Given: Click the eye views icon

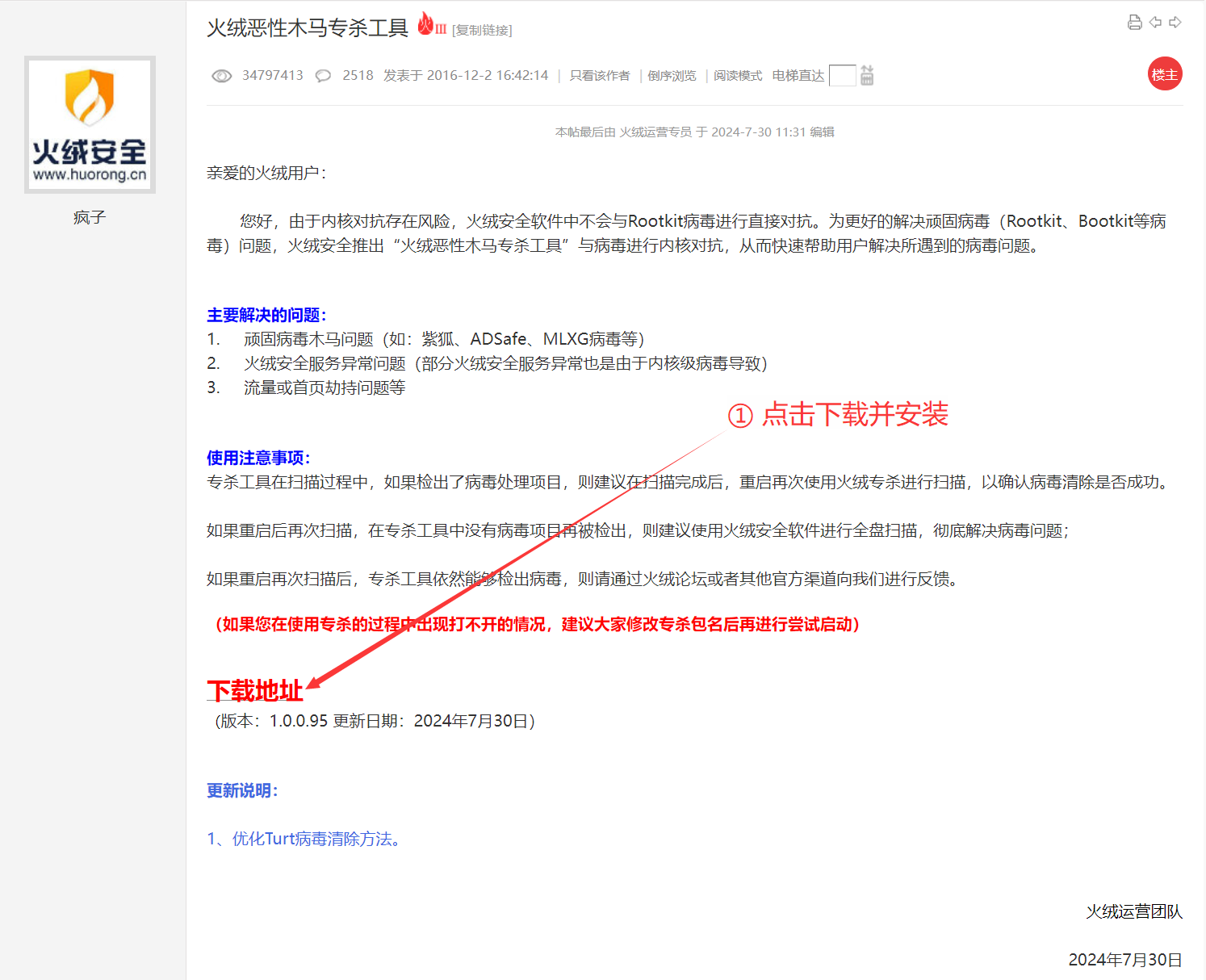Looking at the screenshot, I should [221, 76].
